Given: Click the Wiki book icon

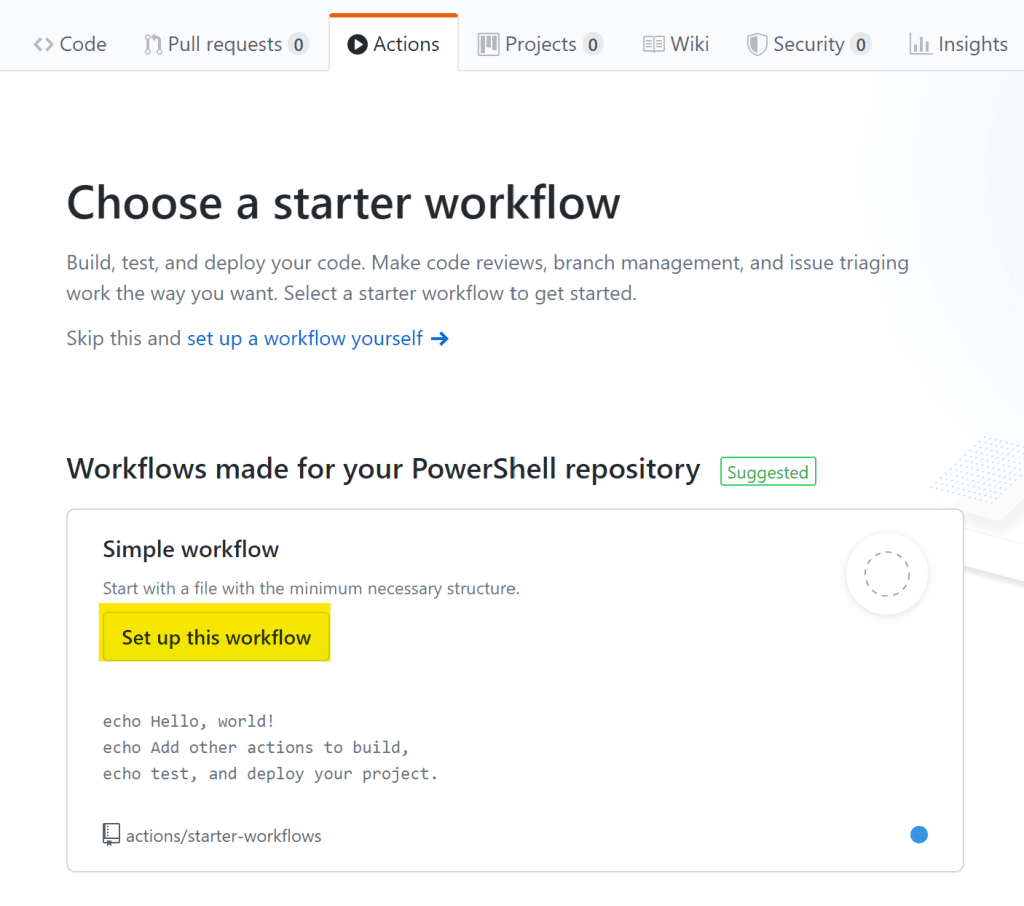Looking at the screenshot, I should [654, 45].
